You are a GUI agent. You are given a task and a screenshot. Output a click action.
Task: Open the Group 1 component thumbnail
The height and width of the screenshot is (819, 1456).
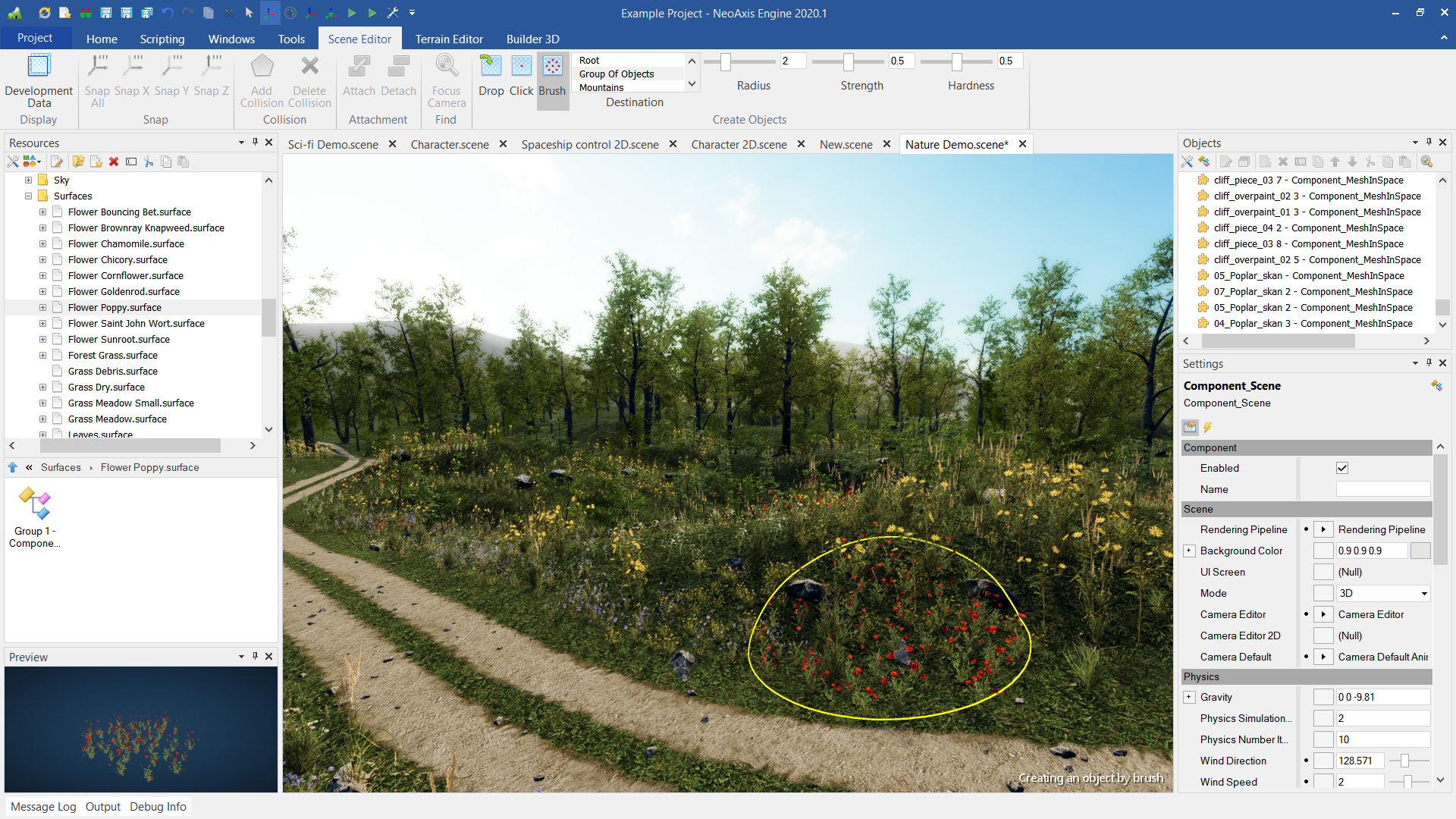[x=34, y=504]
